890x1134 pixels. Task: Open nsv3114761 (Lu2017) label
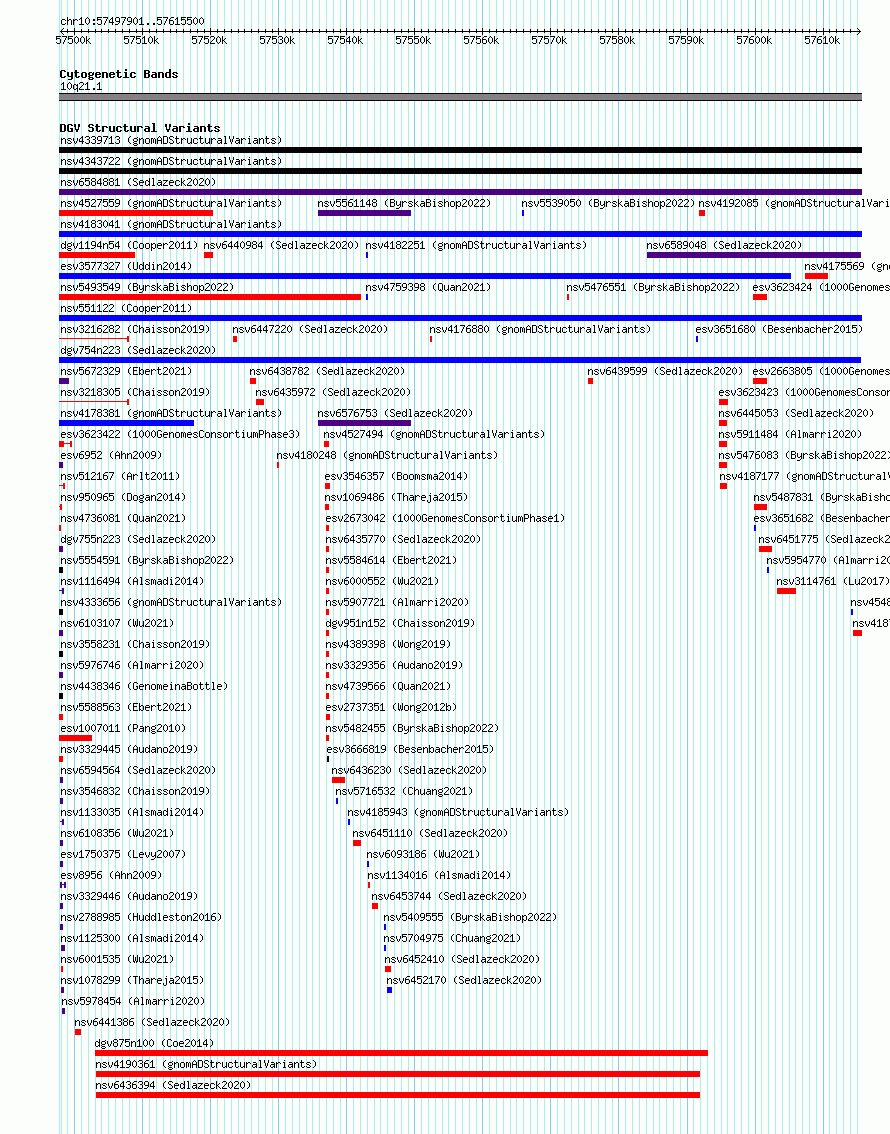pyautogui.click(x=833, y=581)
